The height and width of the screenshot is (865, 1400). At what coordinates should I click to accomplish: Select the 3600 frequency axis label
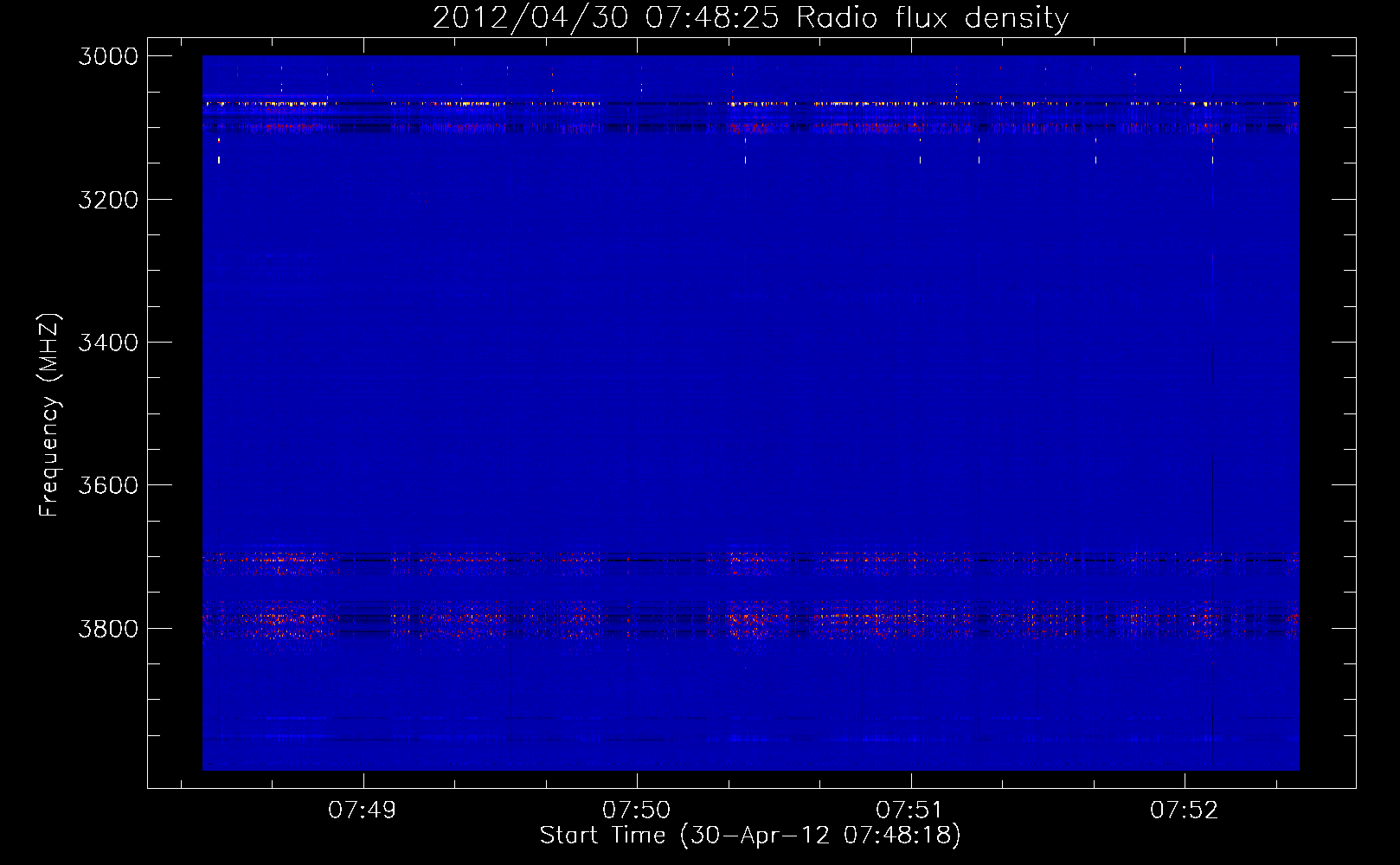(108, 485)
